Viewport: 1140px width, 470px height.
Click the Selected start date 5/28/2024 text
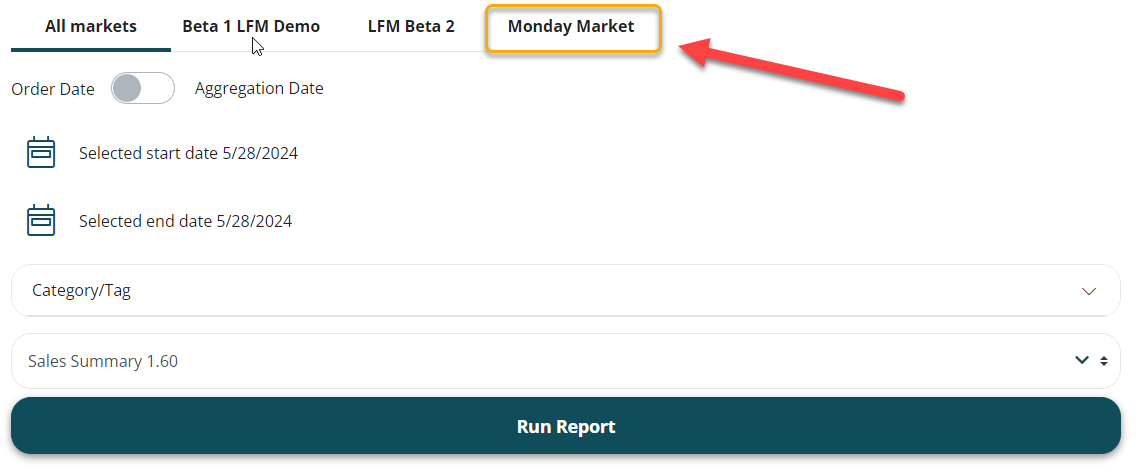coord(188,154)
